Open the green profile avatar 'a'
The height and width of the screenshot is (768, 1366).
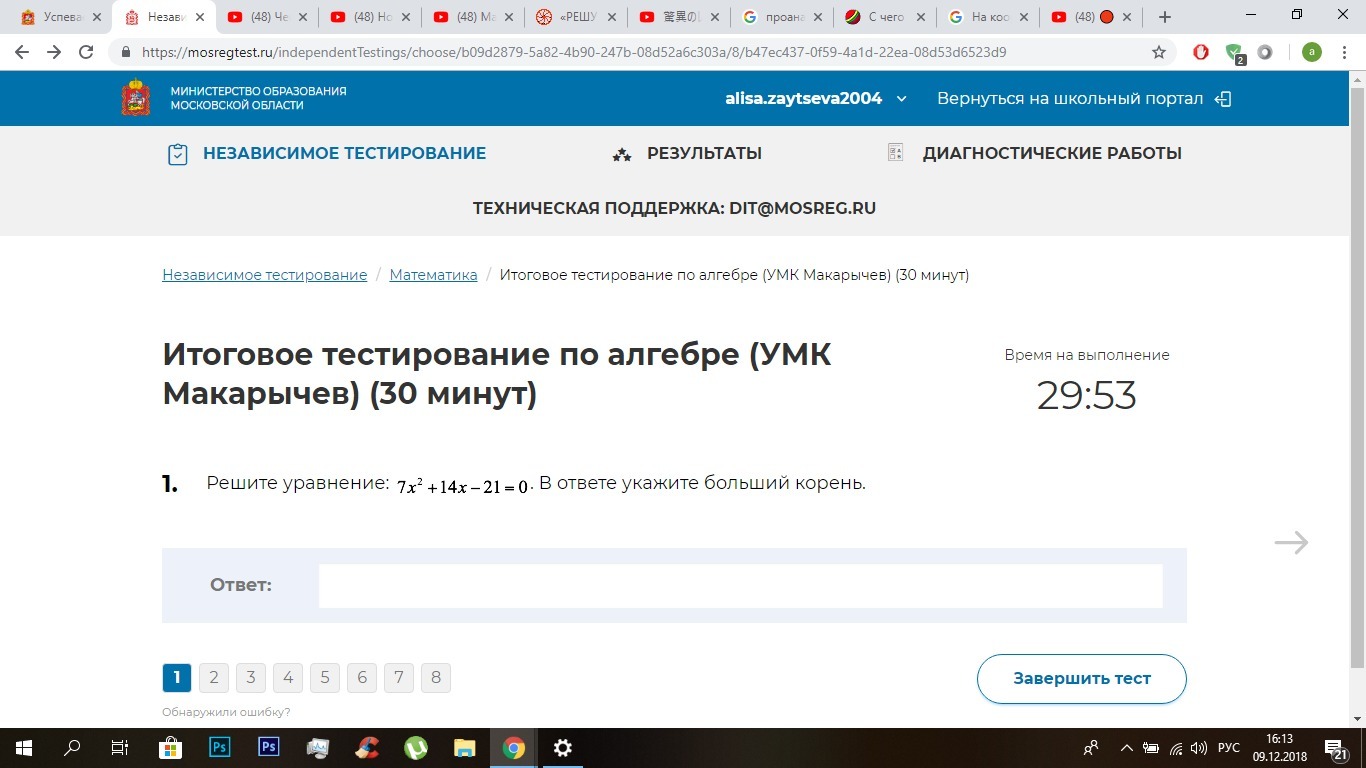1312,52
